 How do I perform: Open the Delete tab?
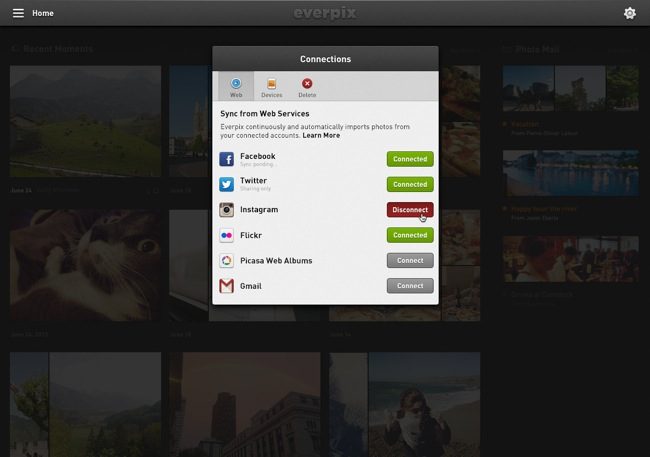[307, 88]
